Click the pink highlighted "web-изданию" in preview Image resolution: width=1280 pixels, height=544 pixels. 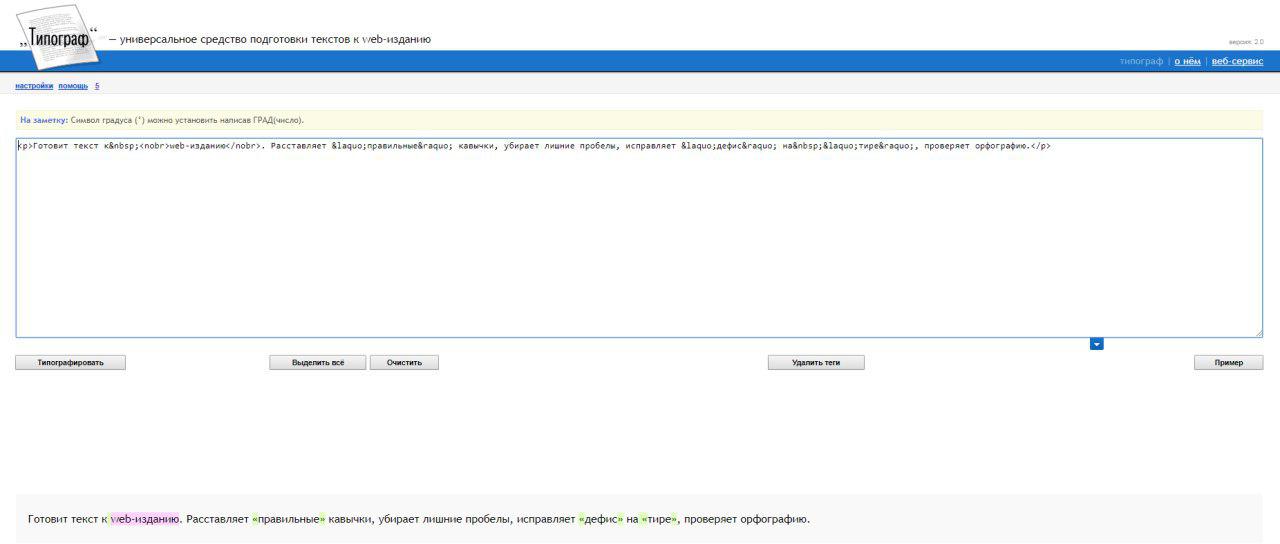[145, 519]
